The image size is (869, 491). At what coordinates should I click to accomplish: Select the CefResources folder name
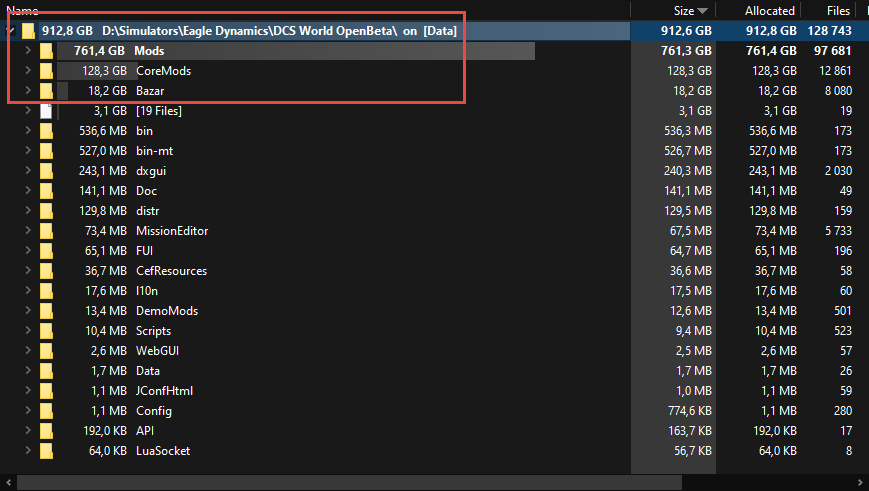coord(172,270)
